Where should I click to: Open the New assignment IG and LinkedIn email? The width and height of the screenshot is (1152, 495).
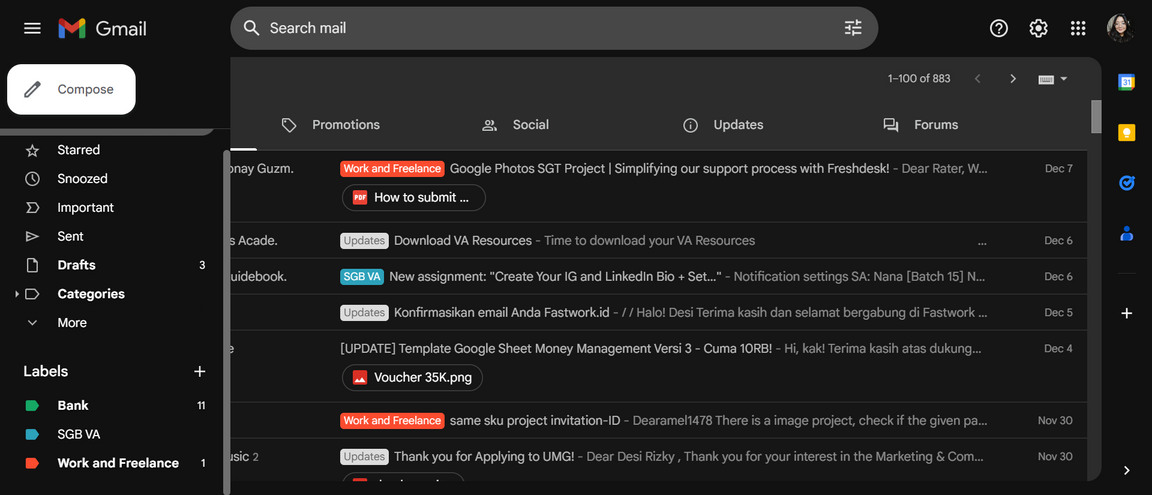(x=658, y=276)
